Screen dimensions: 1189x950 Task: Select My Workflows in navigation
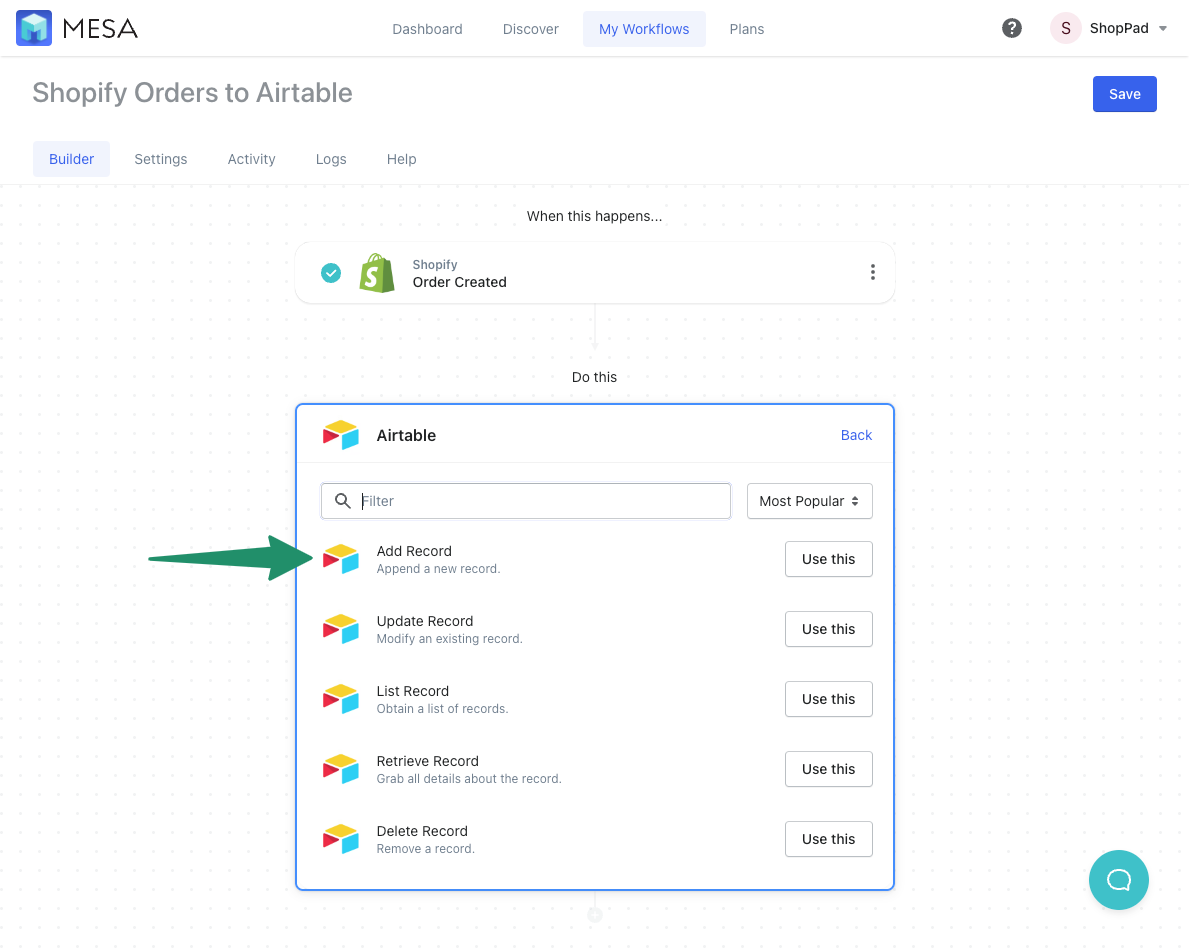pyautogui.click(x=644, y=29)
